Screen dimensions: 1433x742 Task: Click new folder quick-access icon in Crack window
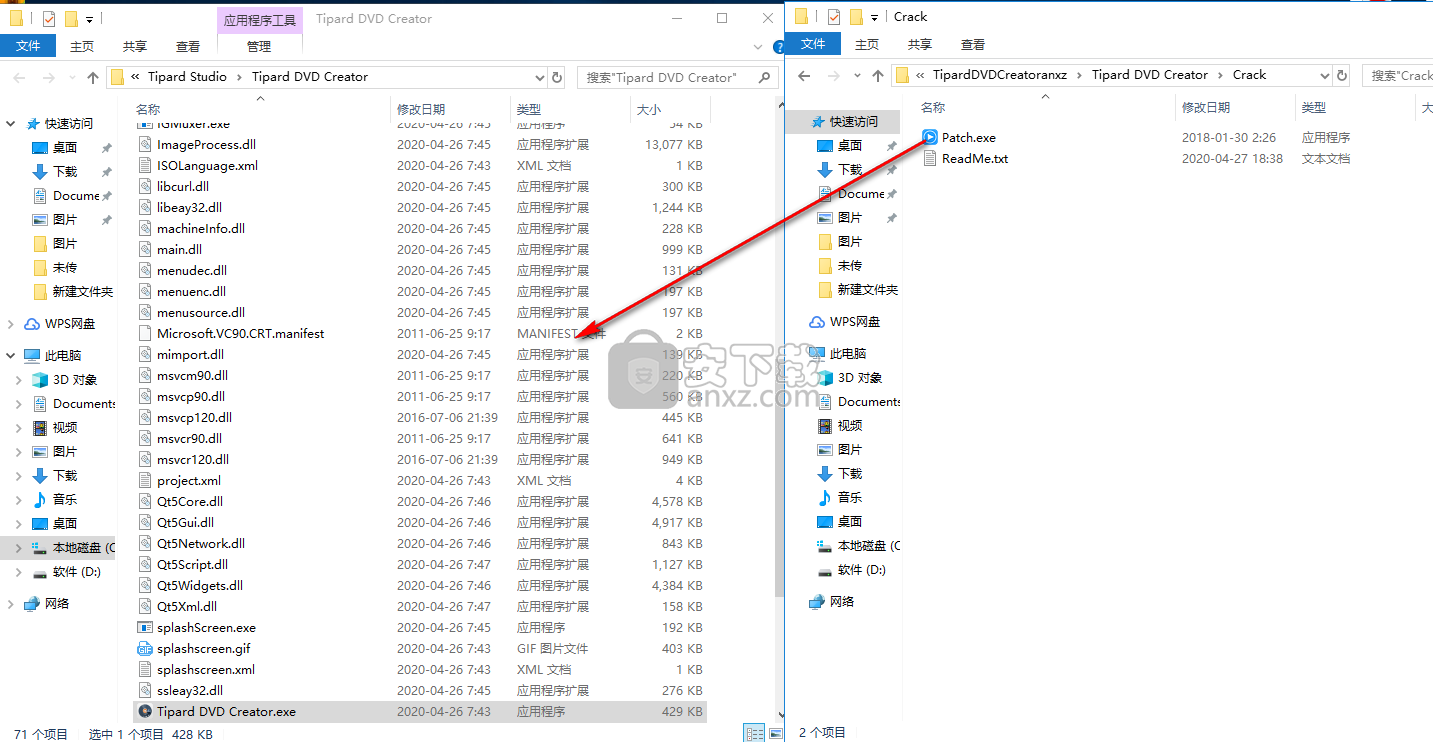click(856, 16)
